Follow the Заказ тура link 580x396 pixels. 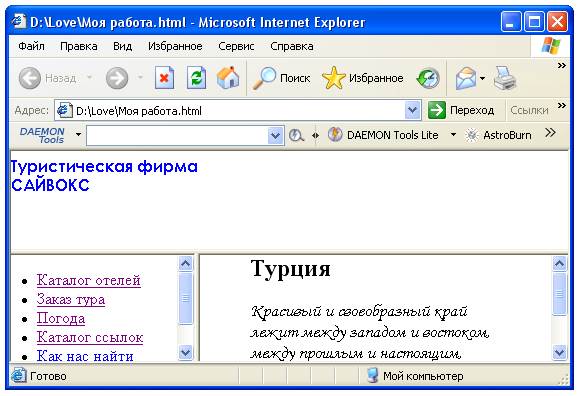[x=71, y=299]
